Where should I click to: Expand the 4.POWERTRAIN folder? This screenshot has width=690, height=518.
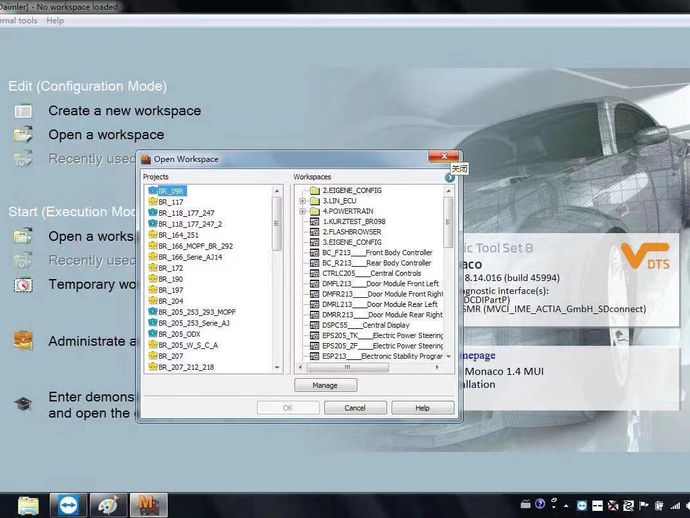coord(302,211)
